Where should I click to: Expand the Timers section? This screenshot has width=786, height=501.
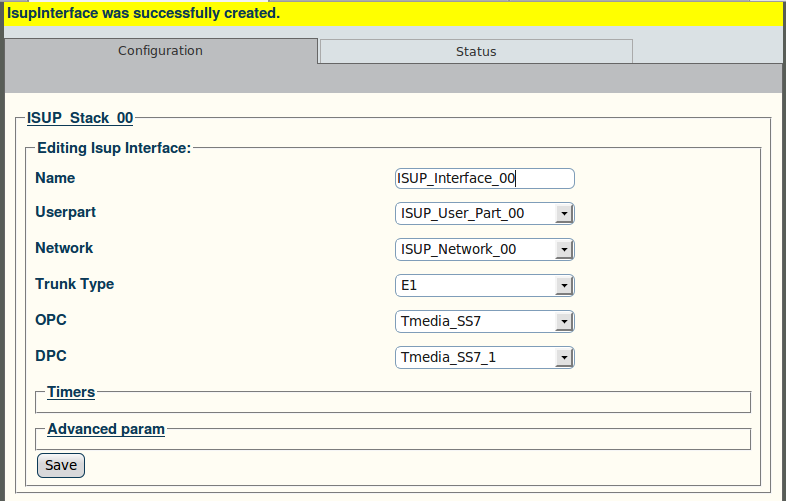click(x=71, y=392)
